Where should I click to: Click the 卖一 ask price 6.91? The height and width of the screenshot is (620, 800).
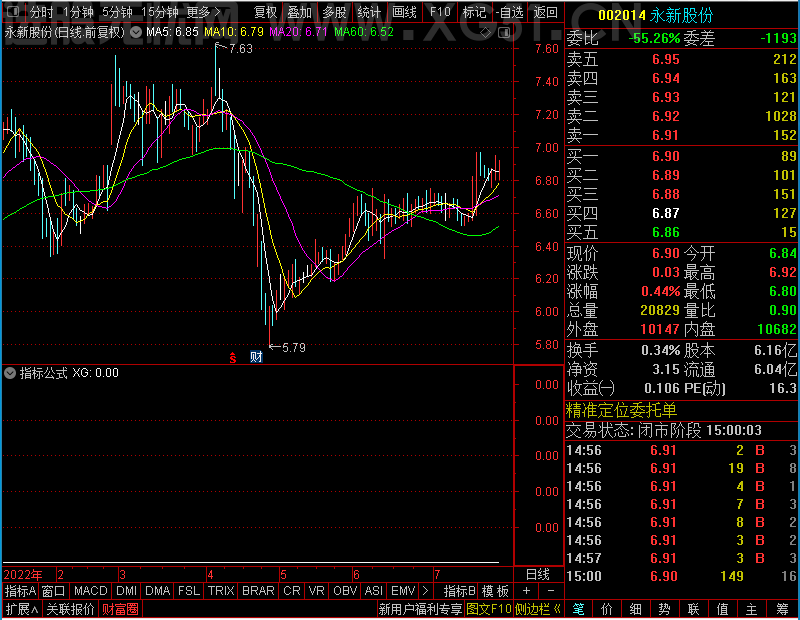click(x=665, y=135)
